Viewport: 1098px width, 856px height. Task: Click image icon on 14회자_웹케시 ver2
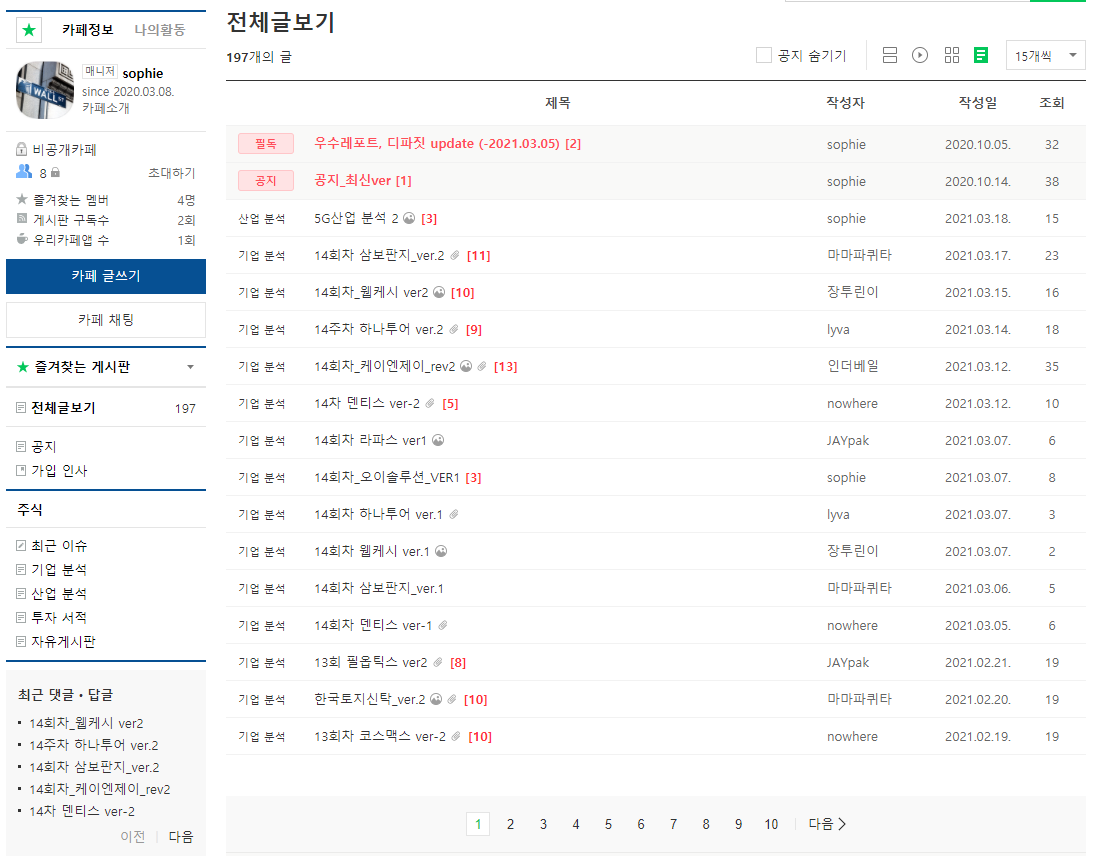(x=438, y=292)
